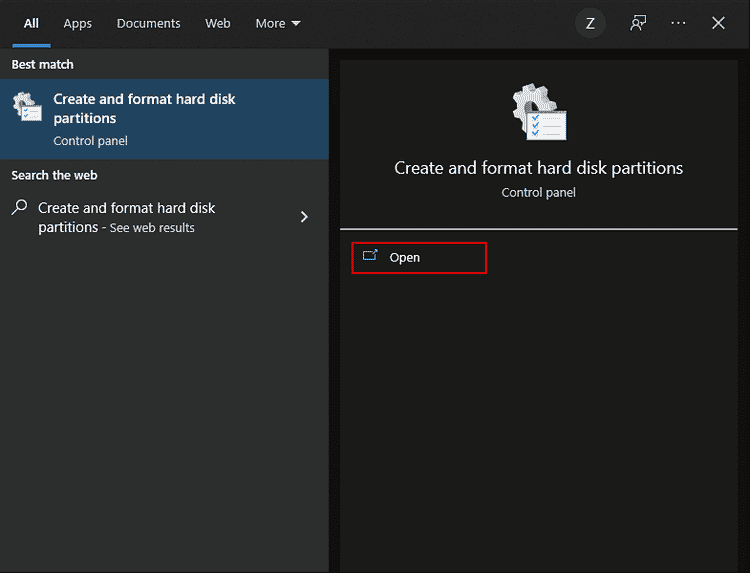
Task: Click the magnifier icon beside web result
Action: coord(20,208)
